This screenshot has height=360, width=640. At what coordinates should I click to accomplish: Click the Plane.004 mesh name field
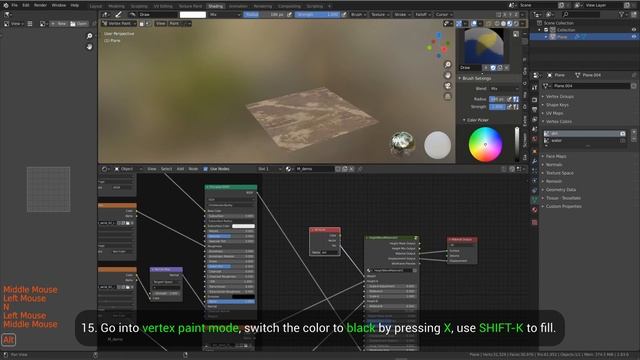pyautogui.click(x=591, y=86)
